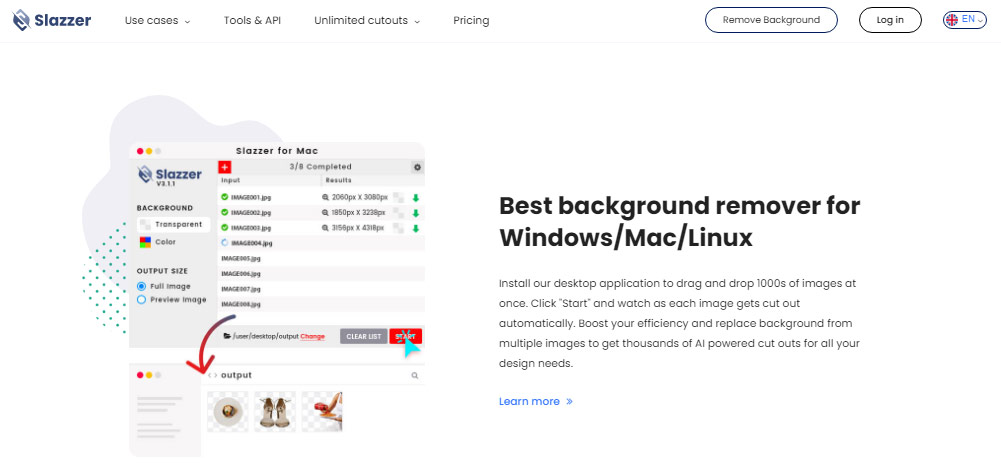Viewport: 1001px width, 466px height.
Task: Select the IMAGE007.jpg row
Action: coord(321,289)
